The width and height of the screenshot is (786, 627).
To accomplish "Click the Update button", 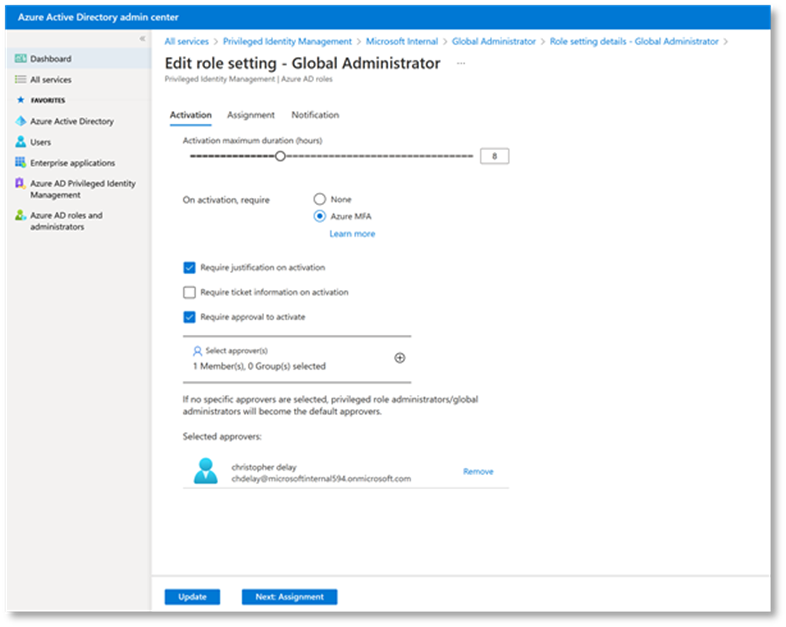I will tap(192, 597).
